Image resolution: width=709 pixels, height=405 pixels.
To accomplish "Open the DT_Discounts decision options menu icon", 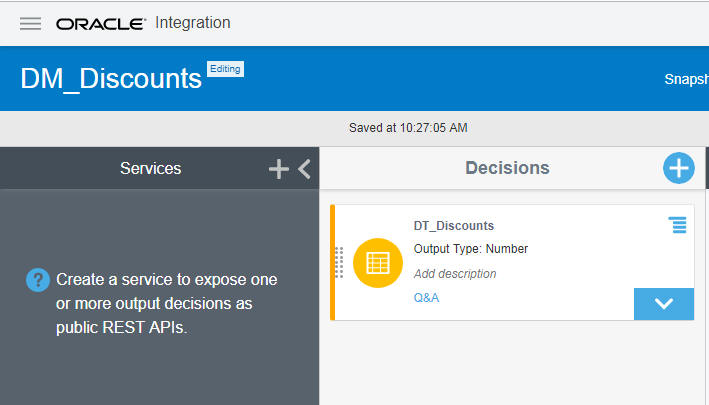I will [x=678, y=226].
